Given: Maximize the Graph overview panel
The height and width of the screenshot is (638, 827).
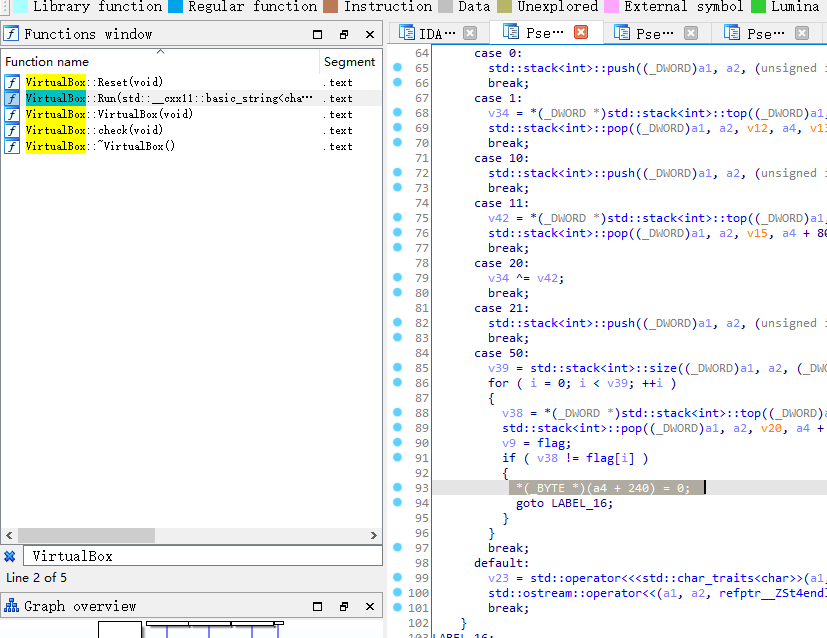Looking at the screenshot, I should pyautogui.click(x=317, y=606).
